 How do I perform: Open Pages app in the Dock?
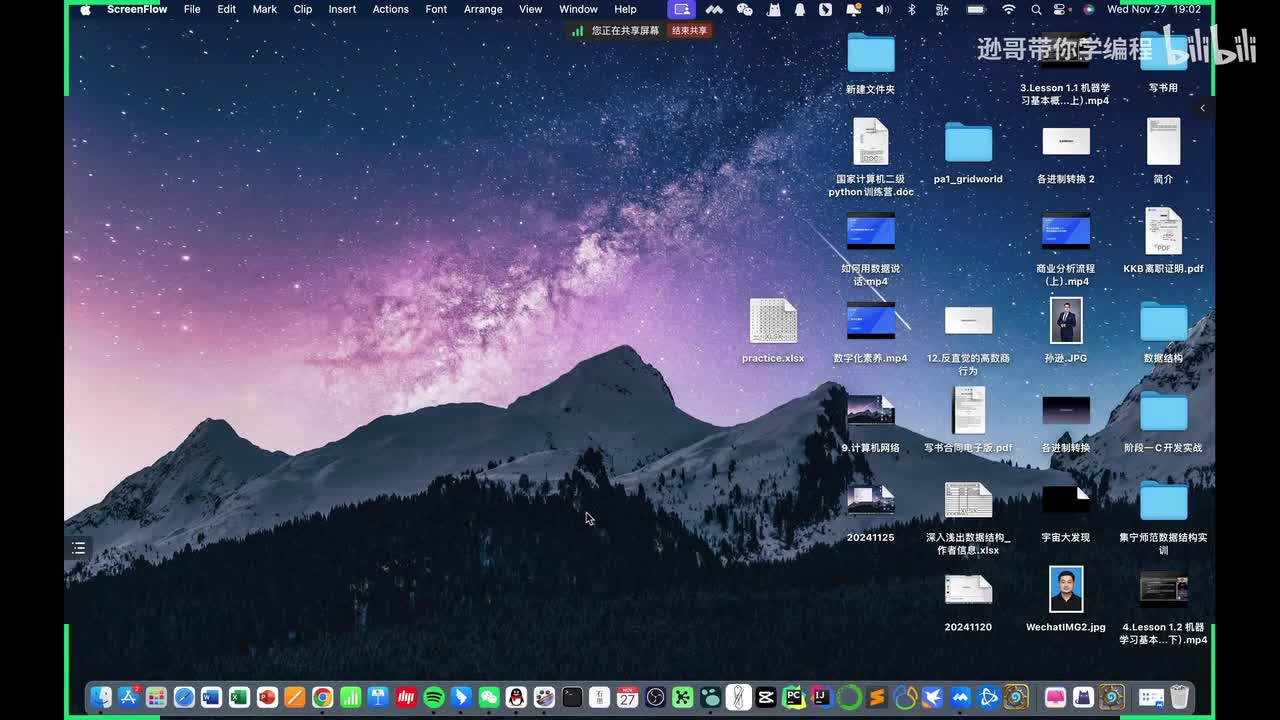coord(295,697)
